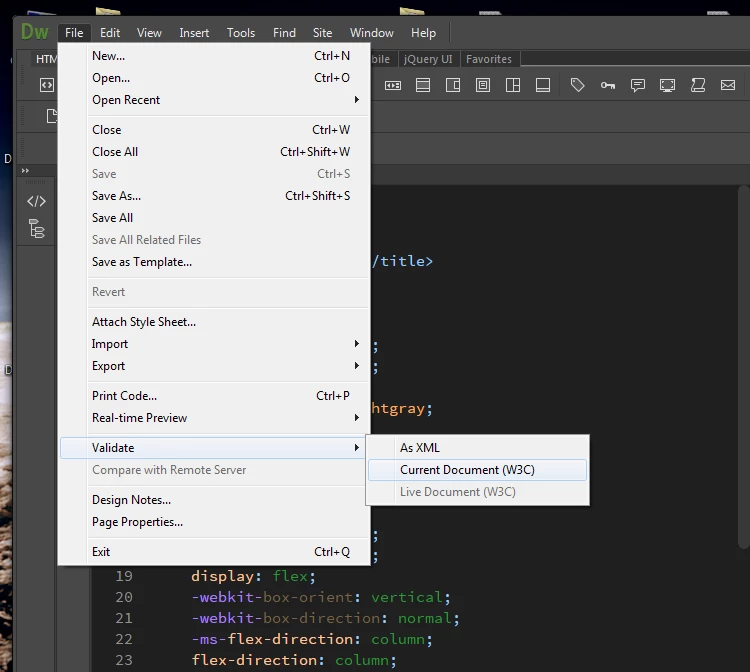Click the new document icon below Insert panel

(52, 116)
